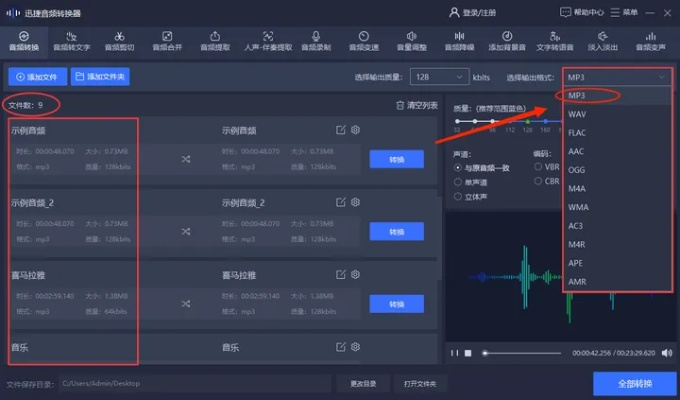Click 全部转换 convert all button

(x=634, y=384)
